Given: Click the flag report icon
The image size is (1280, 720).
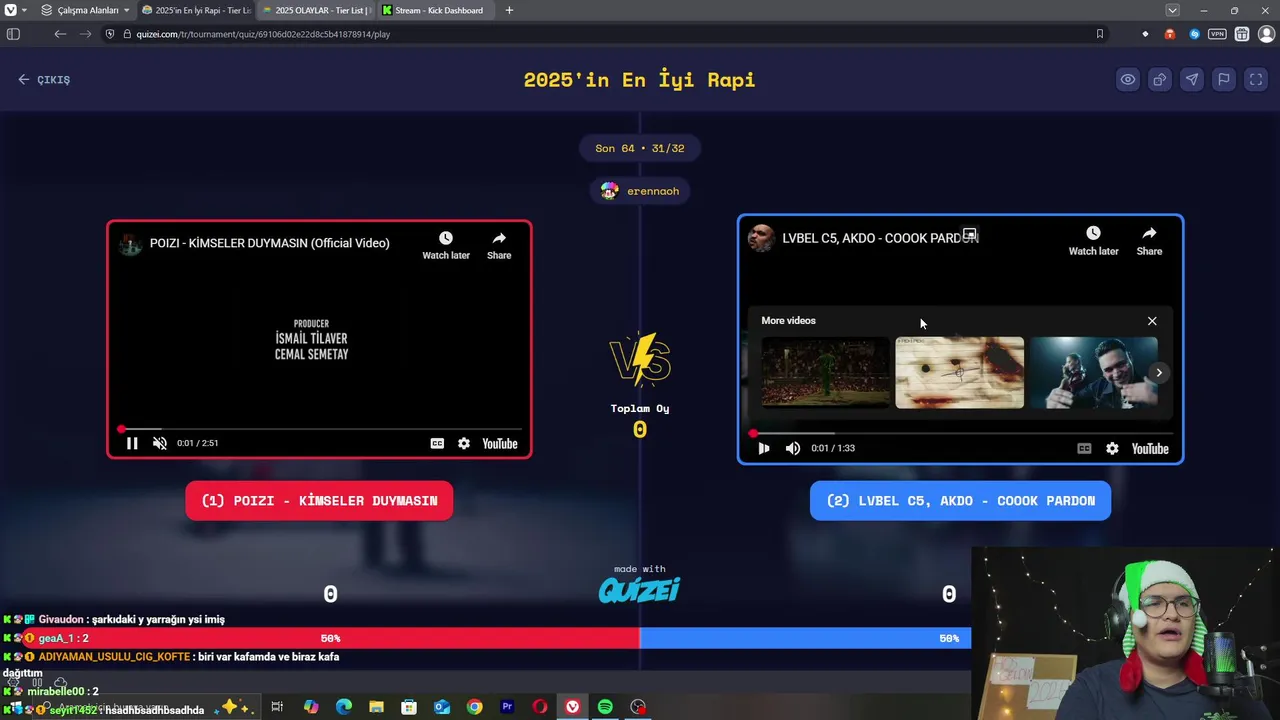Looking at the screenshot, I should 1224,80.
